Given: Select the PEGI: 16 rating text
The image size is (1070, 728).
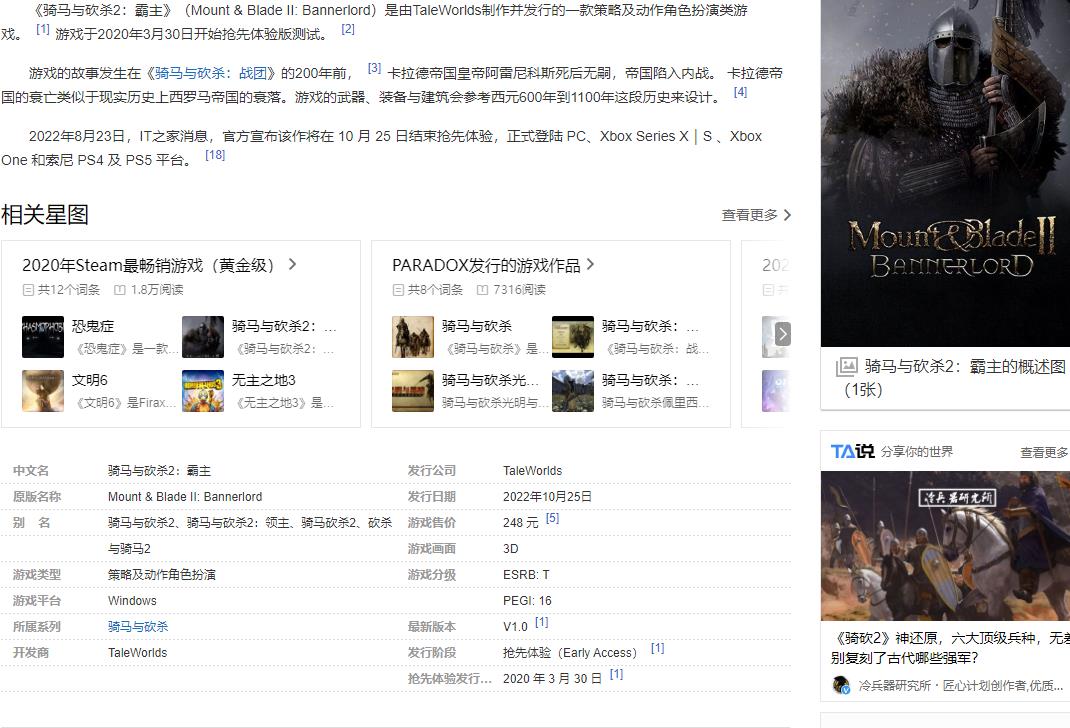Looking at the screenshot, I should click(x=527, y=600).
